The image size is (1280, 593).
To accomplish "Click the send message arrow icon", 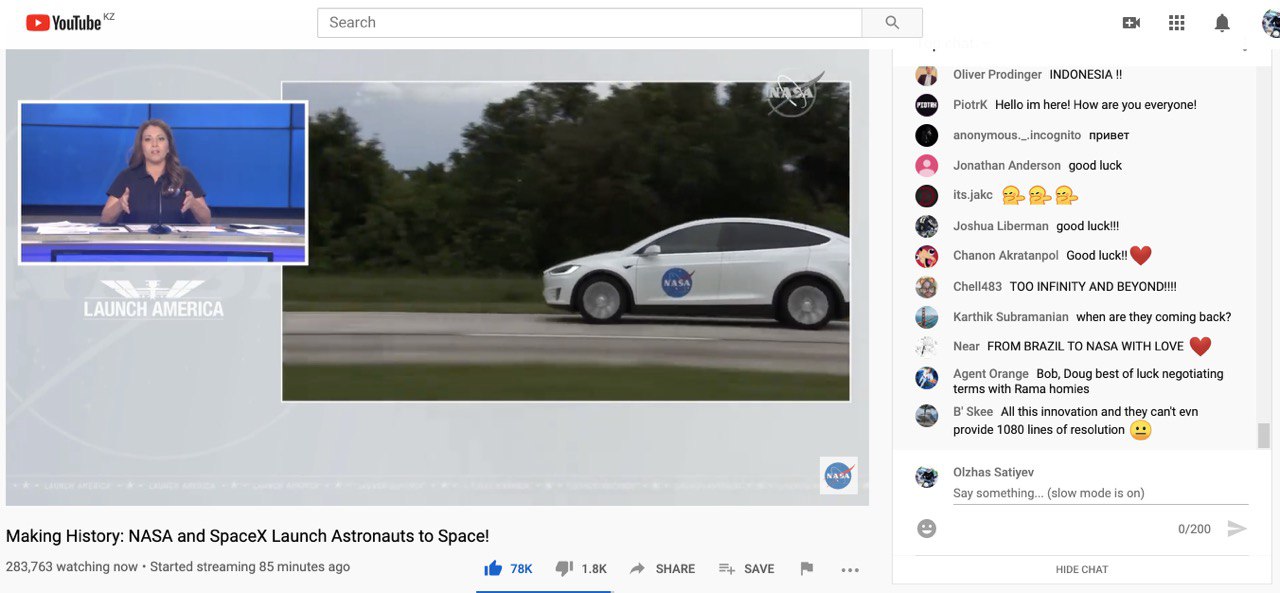I will (x=1237, y=528).
